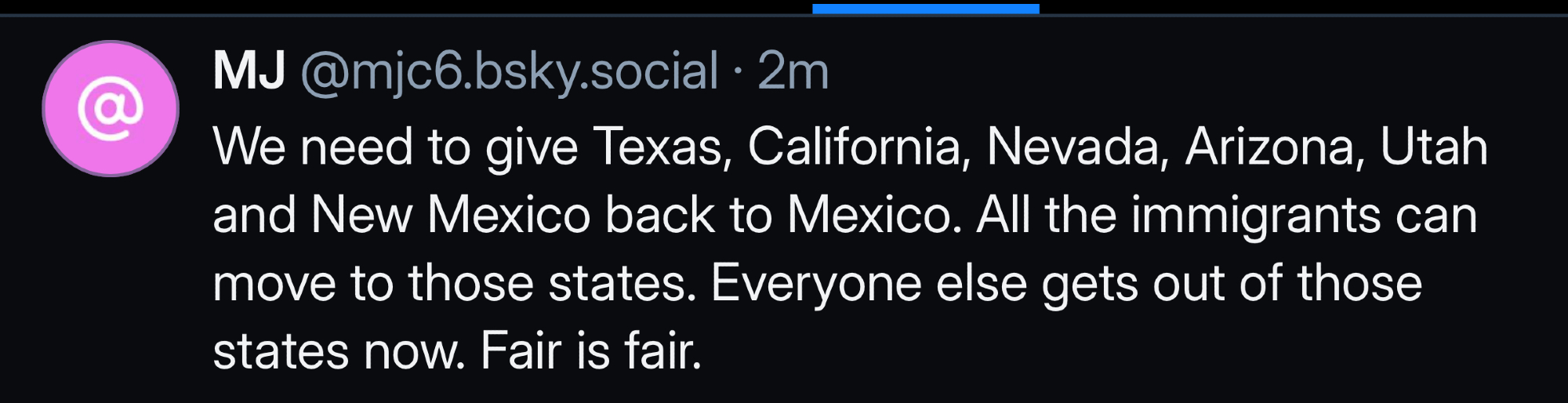The width and height of the screenshot is (1568, 403).
Task: Select the blue active tab indicator
Action: 925,9
